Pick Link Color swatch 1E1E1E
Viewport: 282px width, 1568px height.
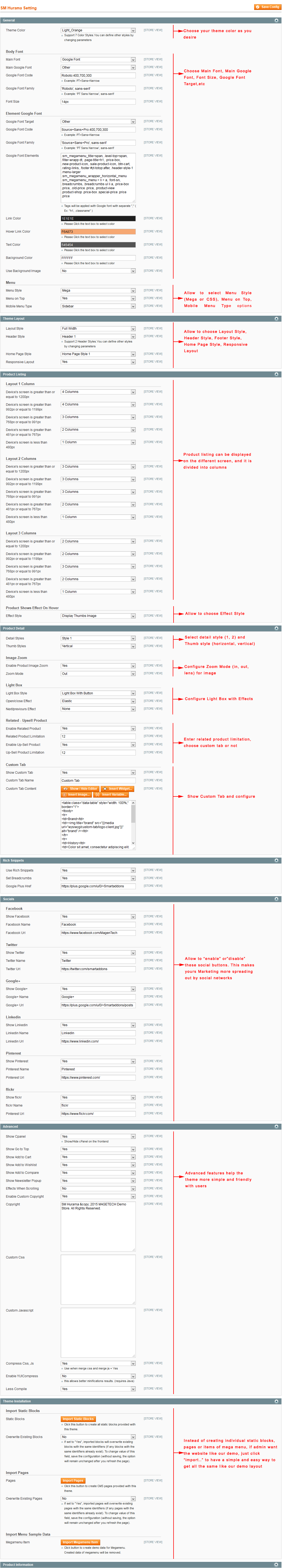[98, 218]
